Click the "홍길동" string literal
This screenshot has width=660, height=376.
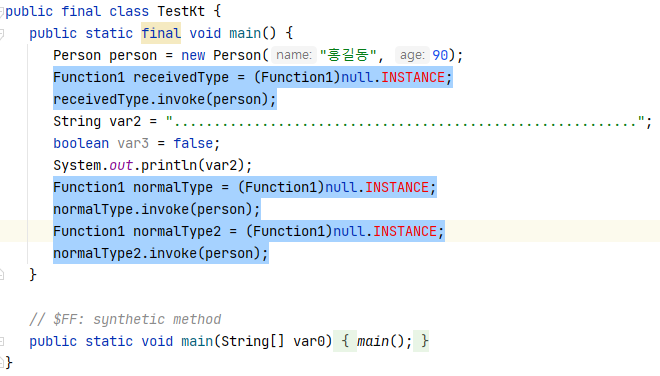[x=348, y=55]
